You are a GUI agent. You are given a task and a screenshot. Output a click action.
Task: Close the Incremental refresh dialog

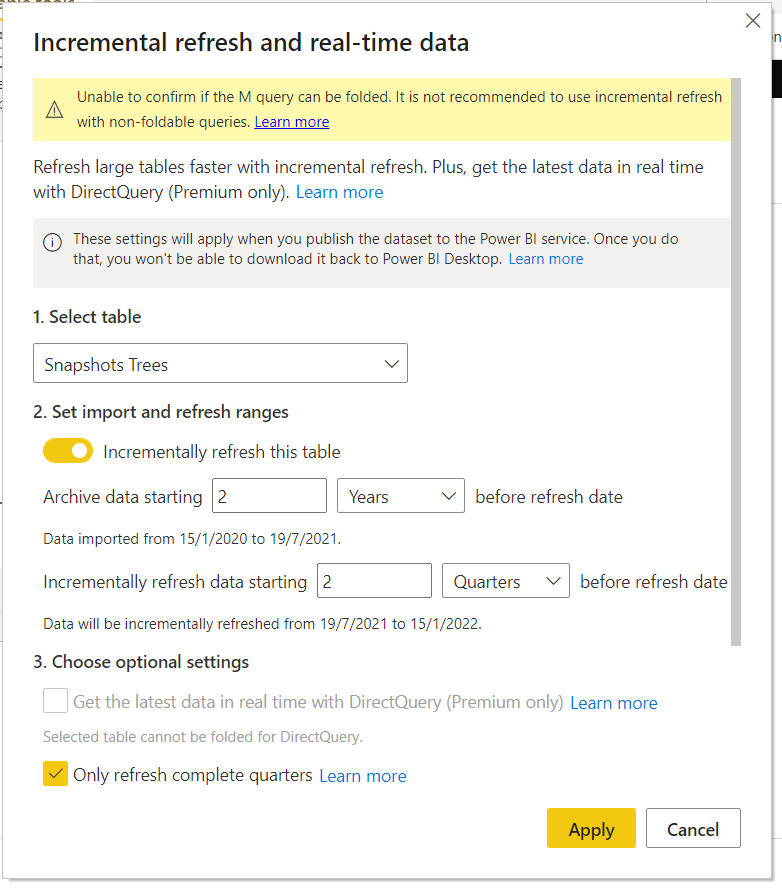click(x=753, y=21)
